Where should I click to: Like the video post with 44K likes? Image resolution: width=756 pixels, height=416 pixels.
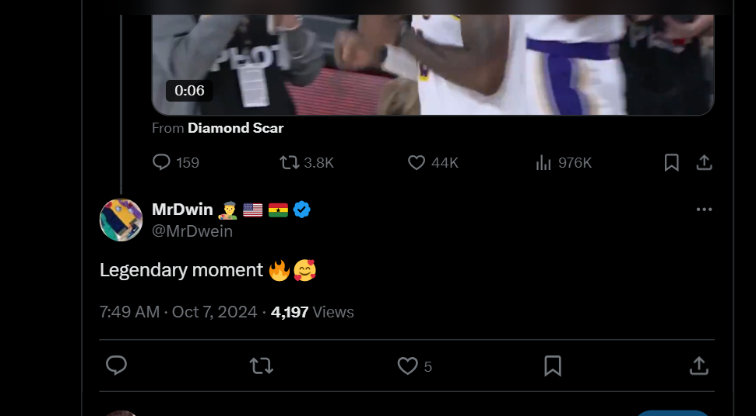(x=417, y=162)
